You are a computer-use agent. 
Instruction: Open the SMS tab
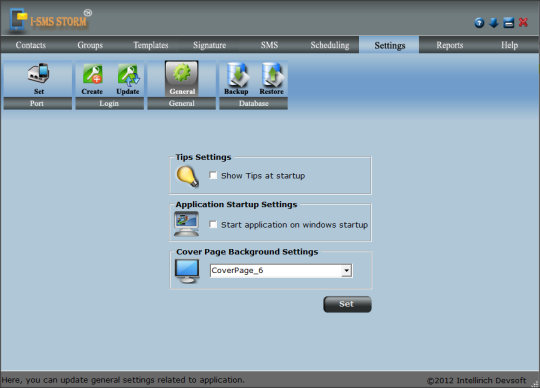(x=269, y=45)
